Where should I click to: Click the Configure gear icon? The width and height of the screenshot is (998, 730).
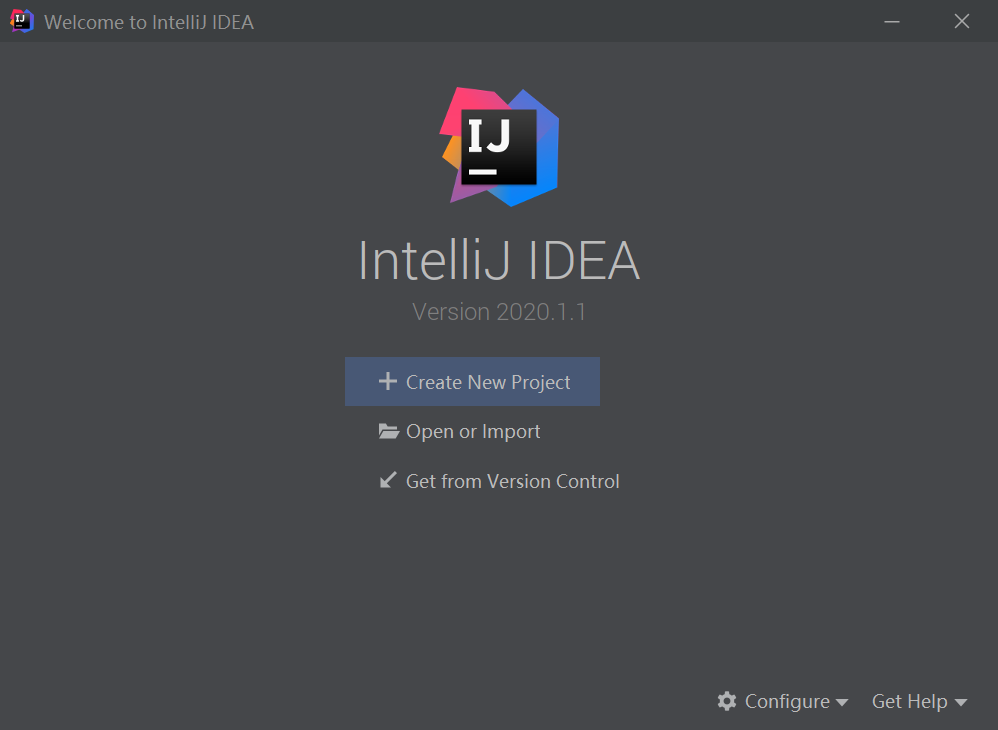[x=727, y=701]
